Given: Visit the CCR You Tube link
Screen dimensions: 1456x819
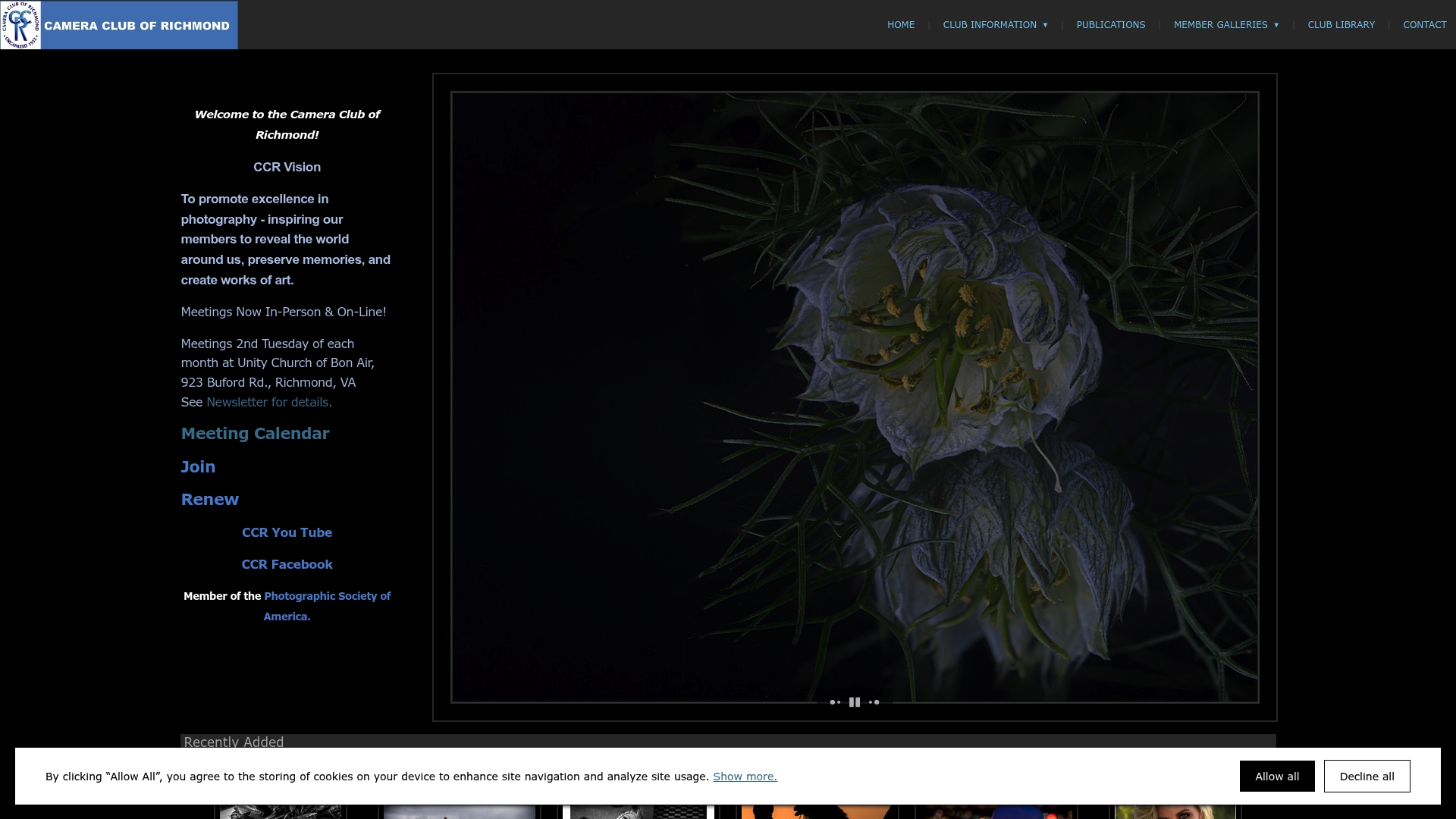Looking at the screenshot, I should [287, 532].
